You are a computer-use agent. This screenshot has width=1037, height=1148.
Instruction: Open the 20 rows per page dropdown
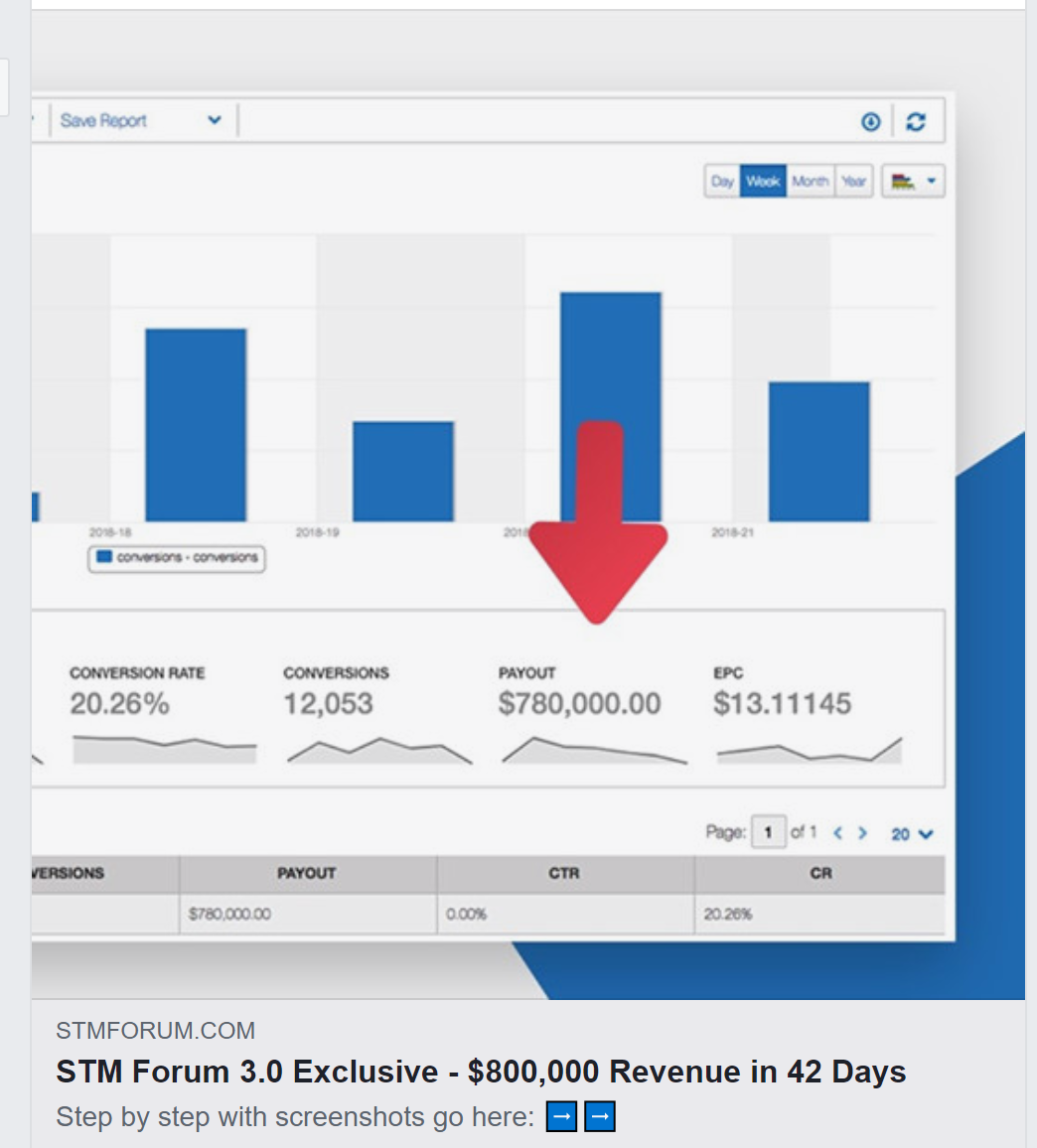tap(912, 834)
